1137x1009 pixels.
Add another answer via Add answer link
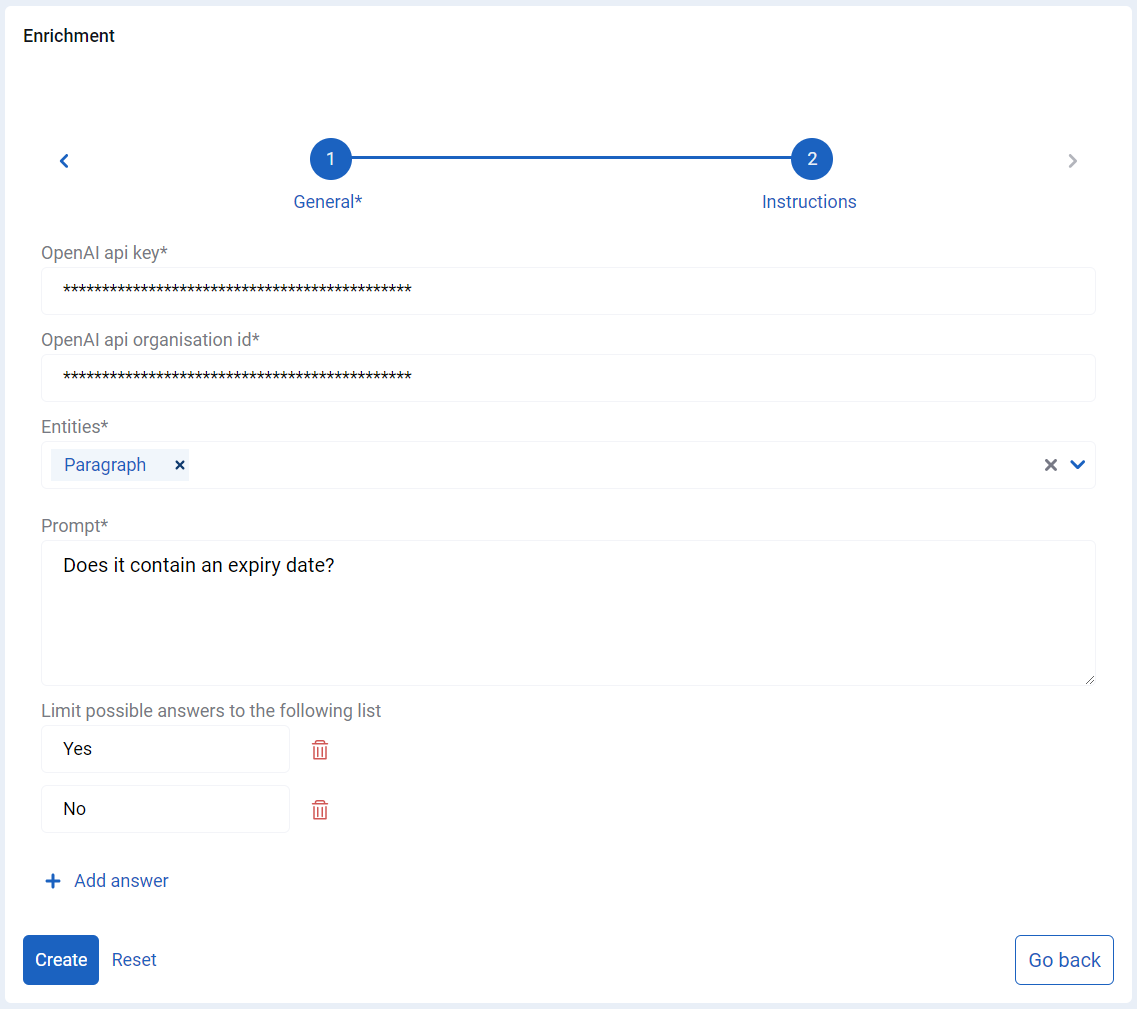point(121,881)
